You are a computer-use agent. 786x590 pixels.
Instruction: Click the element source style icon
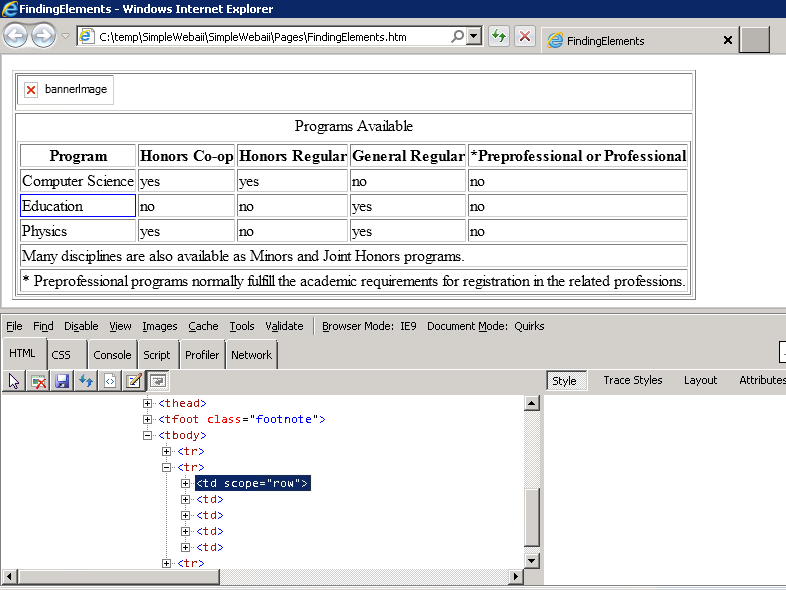pos(110,381)
